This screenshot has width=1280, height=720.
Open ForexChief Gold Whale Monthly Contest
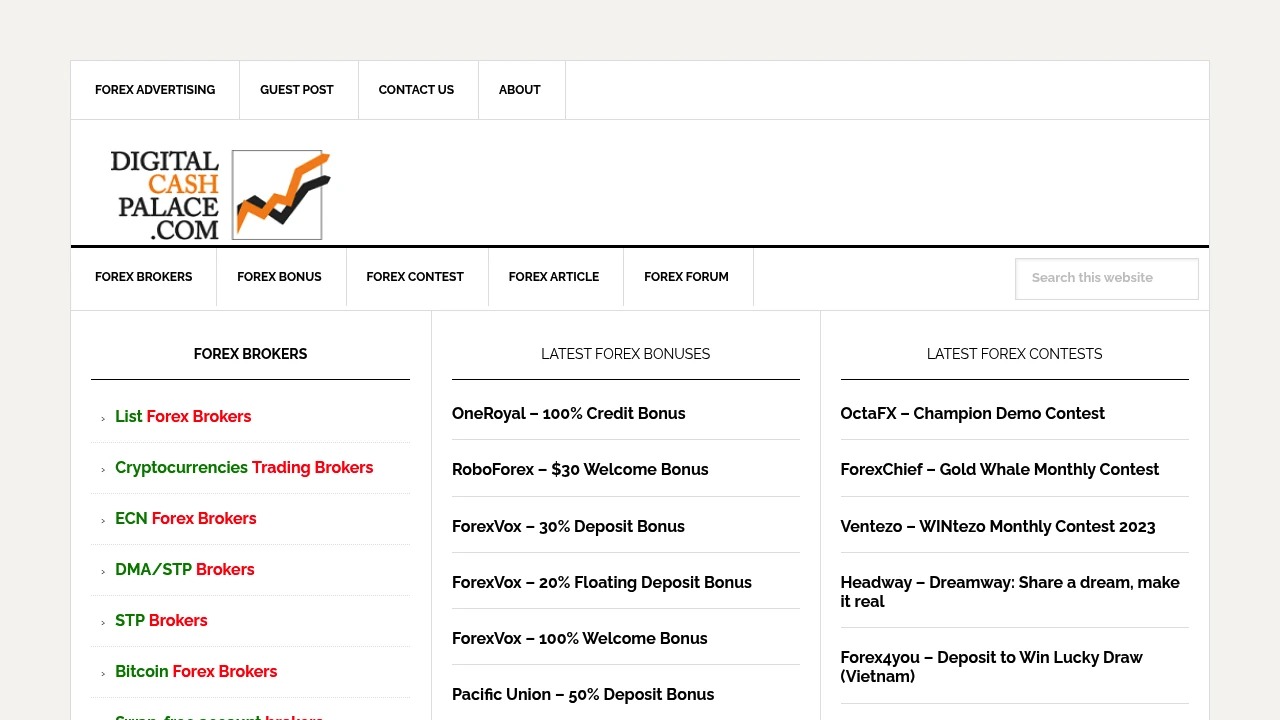[x=1000, y=470]
